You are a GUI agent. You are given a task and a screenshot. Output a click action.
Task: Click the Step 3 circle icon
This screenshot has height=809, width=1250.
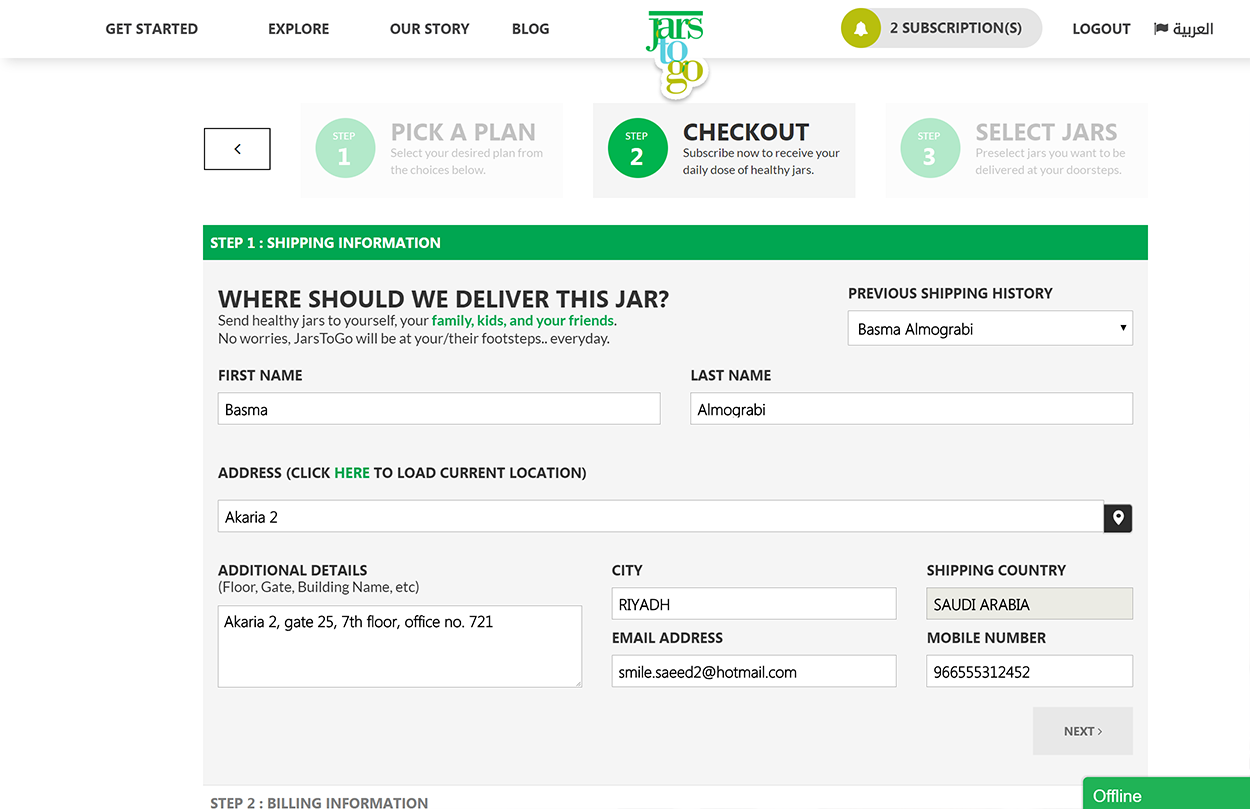click(930, 148)
